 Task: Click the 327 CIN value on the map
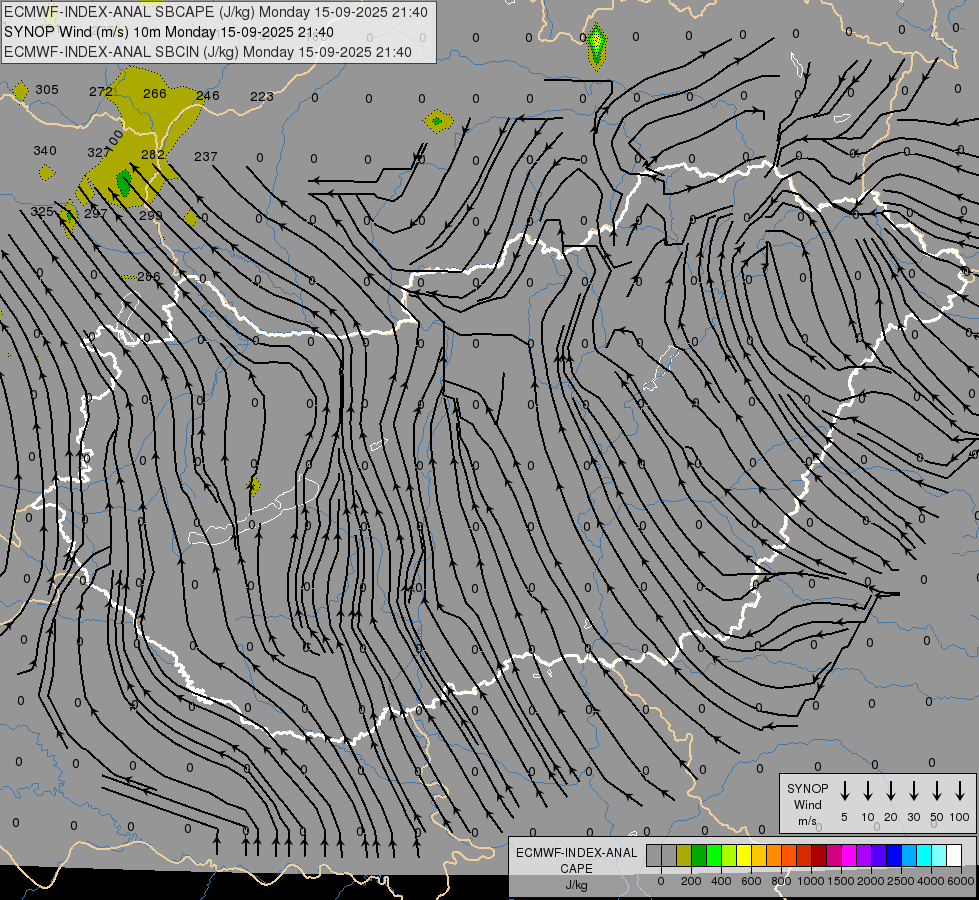98,152
